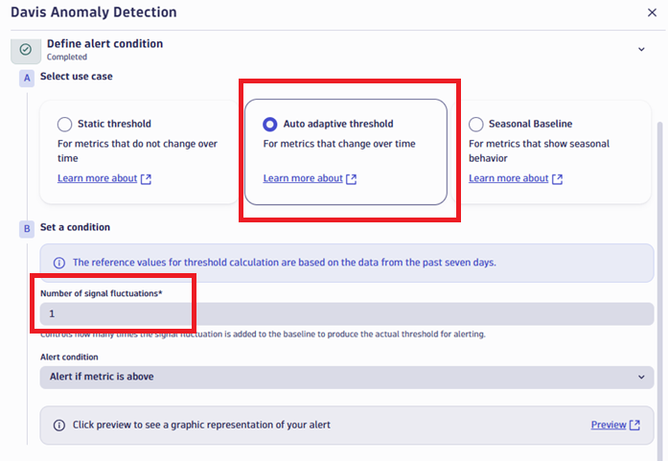This screenshot has width=668, height=461.
Task: Click the completed checkmark step icon
Action: pyautogui.click(x=26, y=50)
